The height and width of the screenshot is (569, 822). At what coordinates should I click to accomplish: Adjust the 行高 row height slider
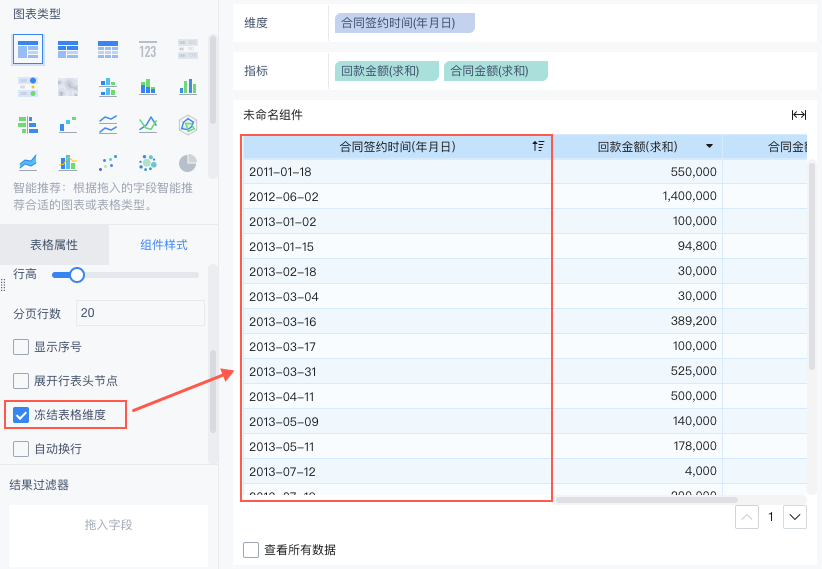pos(77,275)
